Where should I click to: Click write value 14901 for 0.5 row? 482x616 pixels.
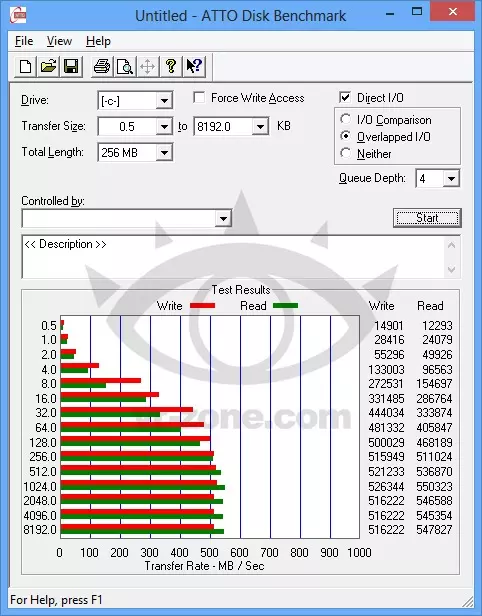click(x=389, y=326)
